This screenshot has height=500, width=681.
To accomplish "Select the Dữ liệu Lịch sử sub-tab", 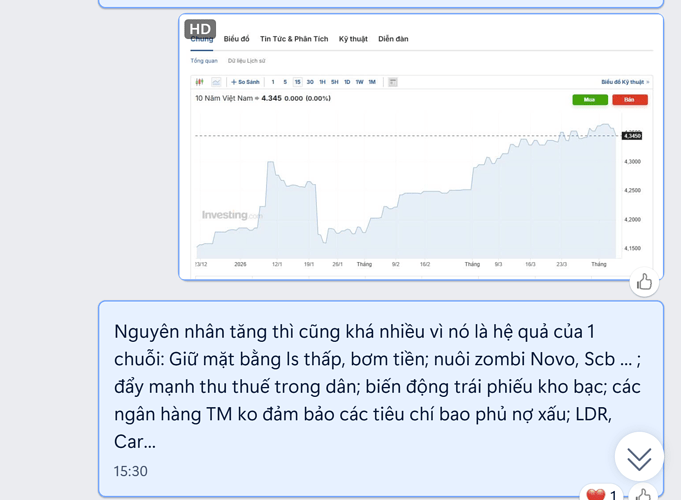I will point(246,61).
